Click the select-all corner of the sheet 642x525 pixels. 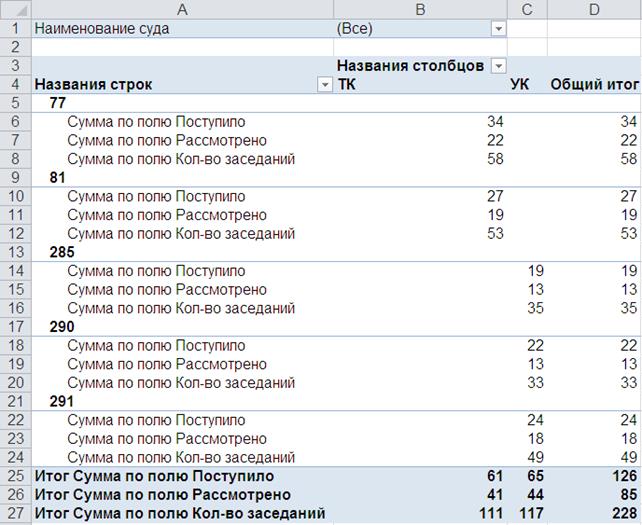coord(16,9)
